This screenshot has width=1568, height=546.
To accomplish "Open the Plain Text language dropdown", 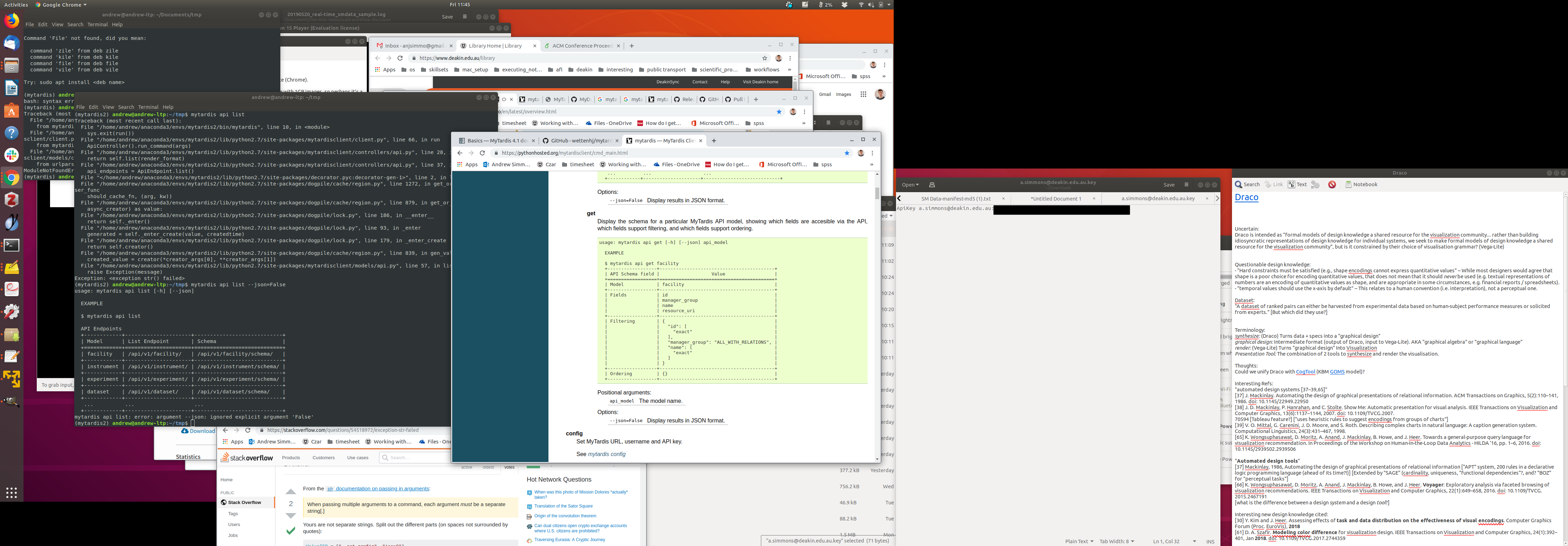I will click(1079, 541).
